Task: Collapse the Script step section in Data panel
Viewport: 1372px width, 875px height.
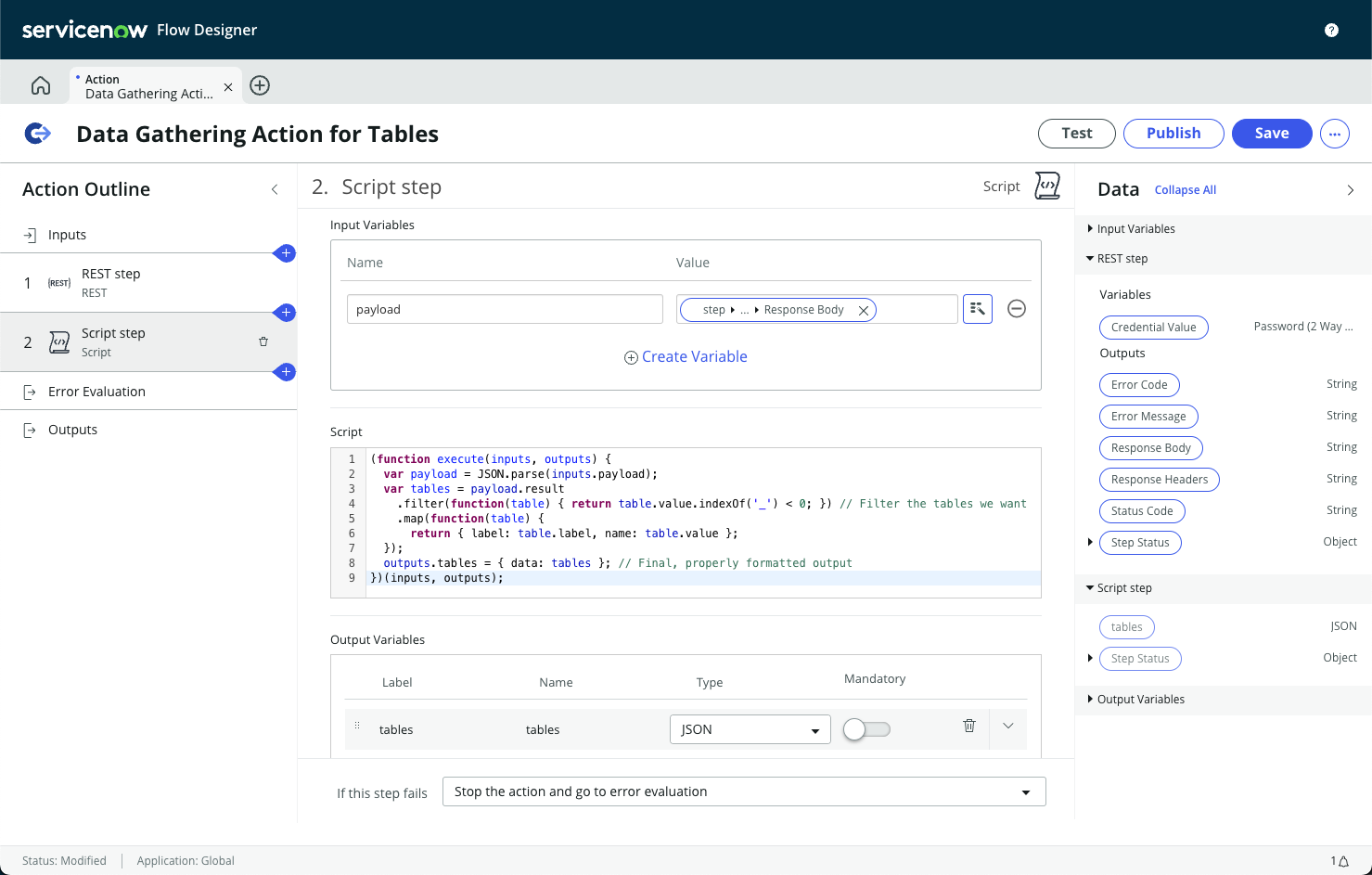Action: tap(1090, 588)
